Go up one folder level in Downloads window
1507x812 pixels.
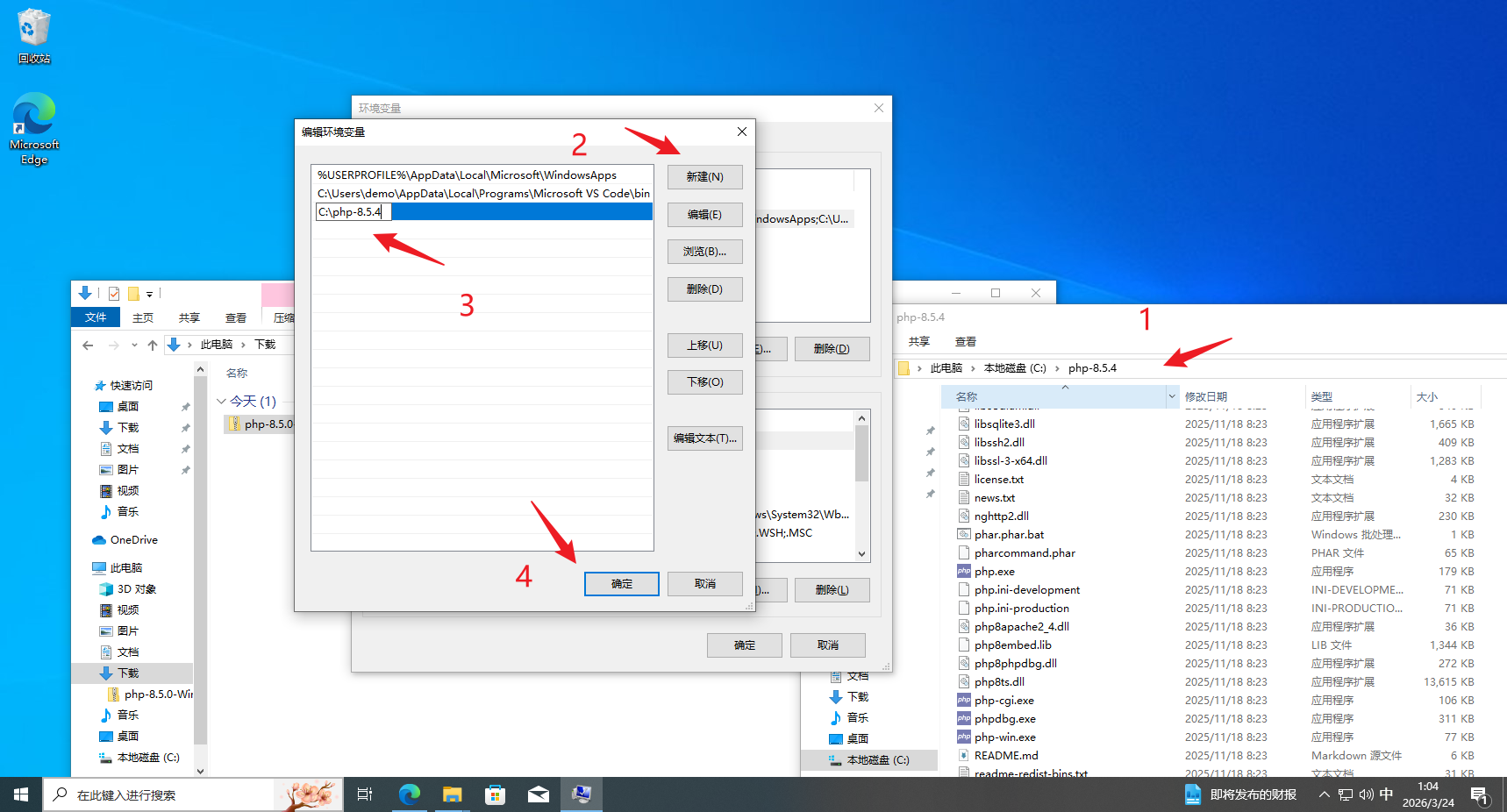coord(153,345)
